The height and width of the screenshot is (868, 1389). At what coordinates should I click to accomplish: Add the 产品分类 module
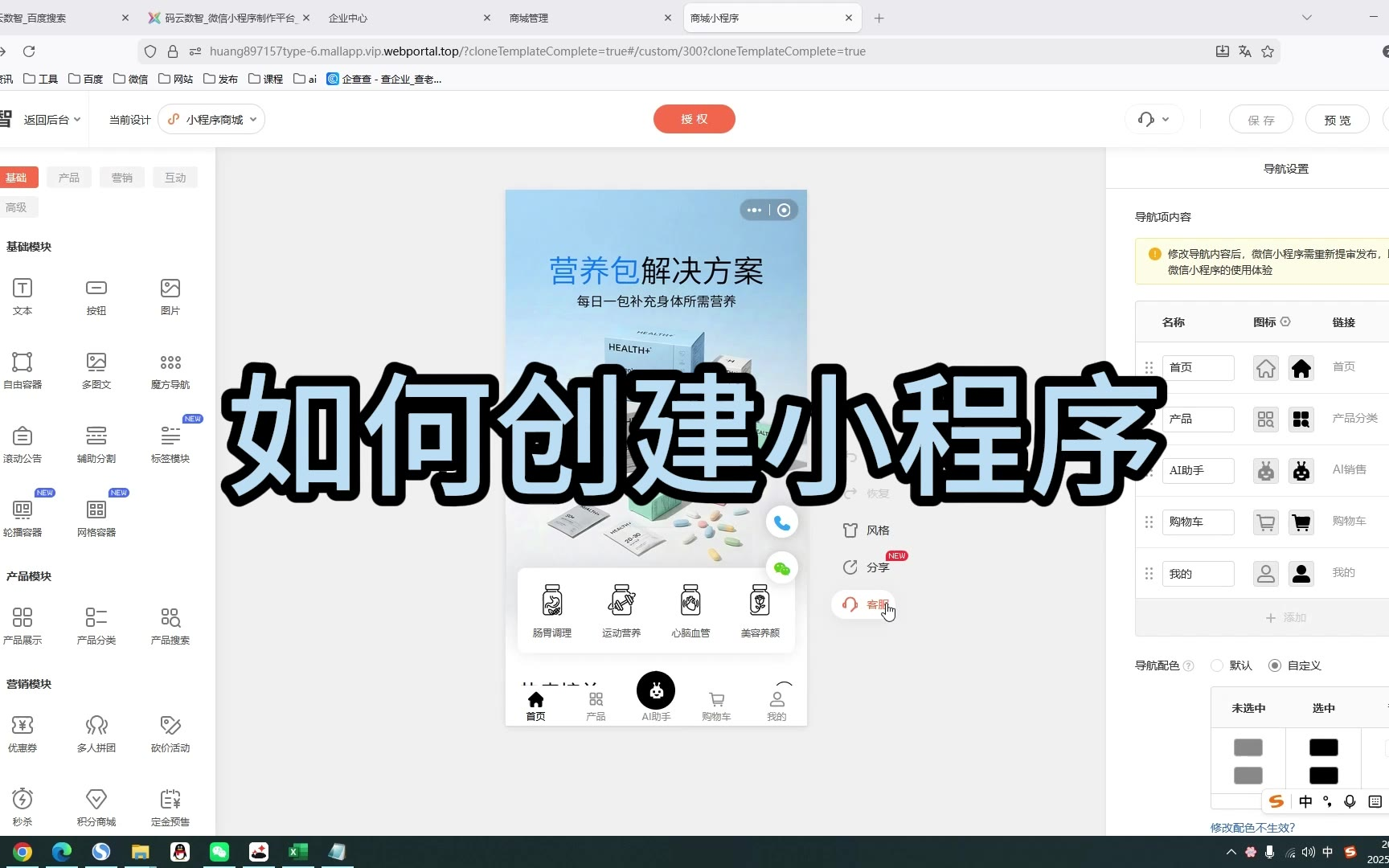[x=96, y=626]
